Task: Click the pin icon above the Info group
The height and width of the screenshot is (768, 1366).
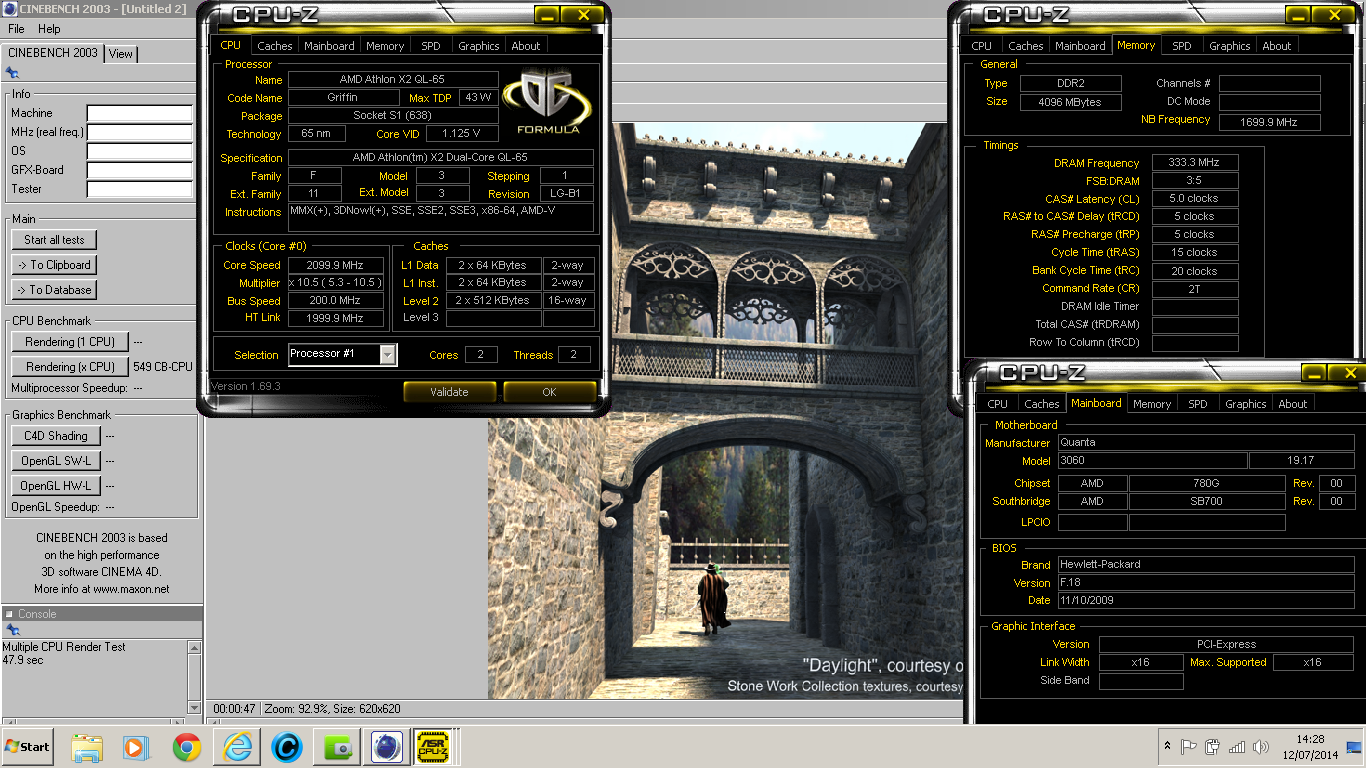Action: click(x=12, y=73)
